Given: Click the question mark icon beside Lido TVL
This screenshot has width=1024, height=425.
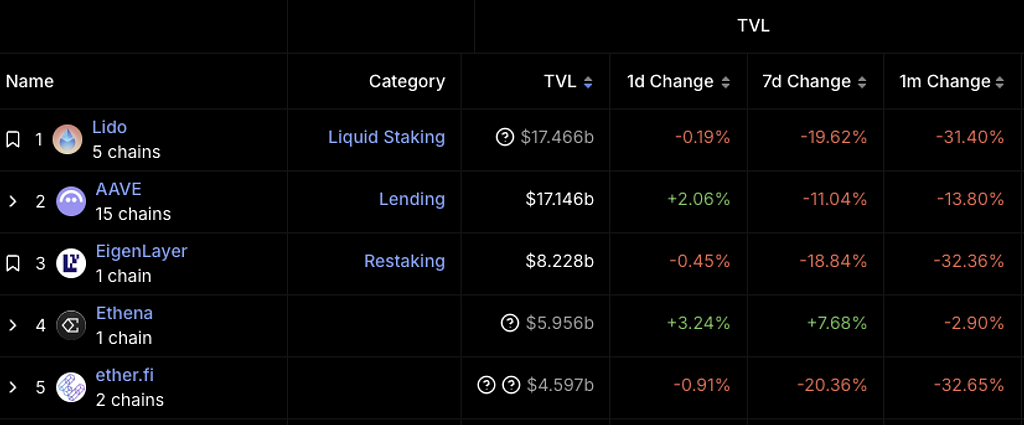Looking at the screenshot, I should [x=505, y=137].
